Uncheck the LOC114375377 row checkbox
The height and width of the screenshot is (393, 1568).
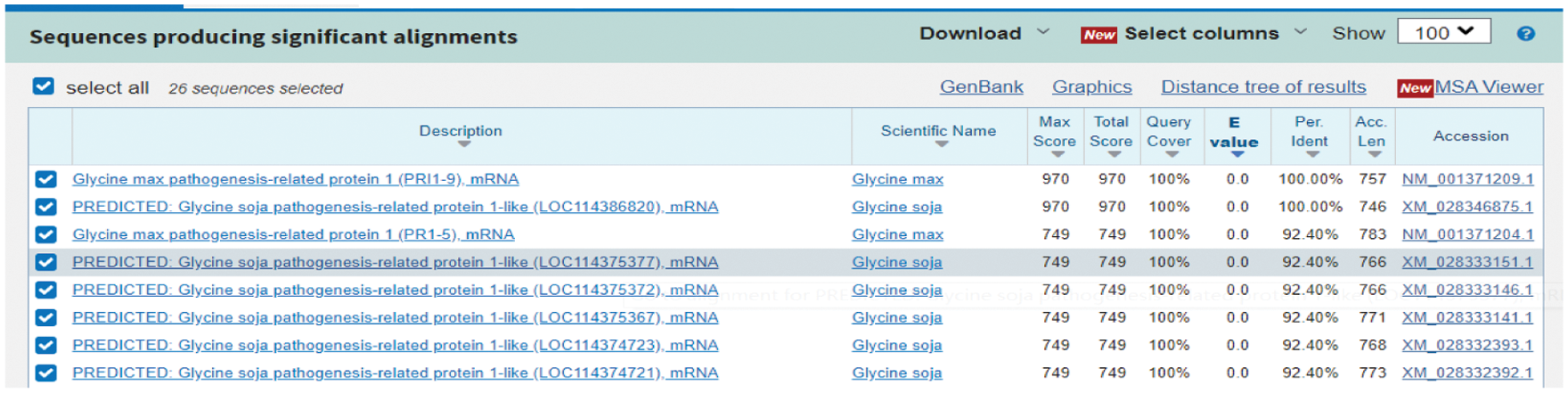point(46,262)
